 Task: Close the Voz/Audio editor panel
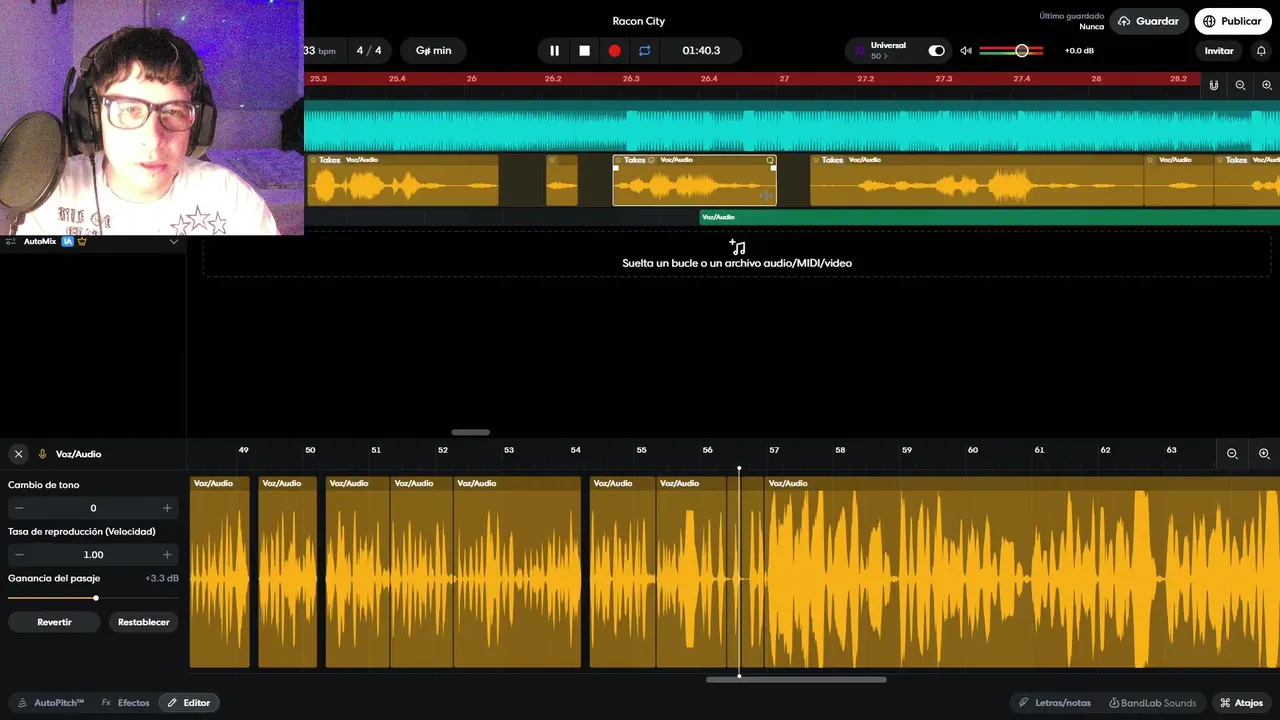(18, 454)
